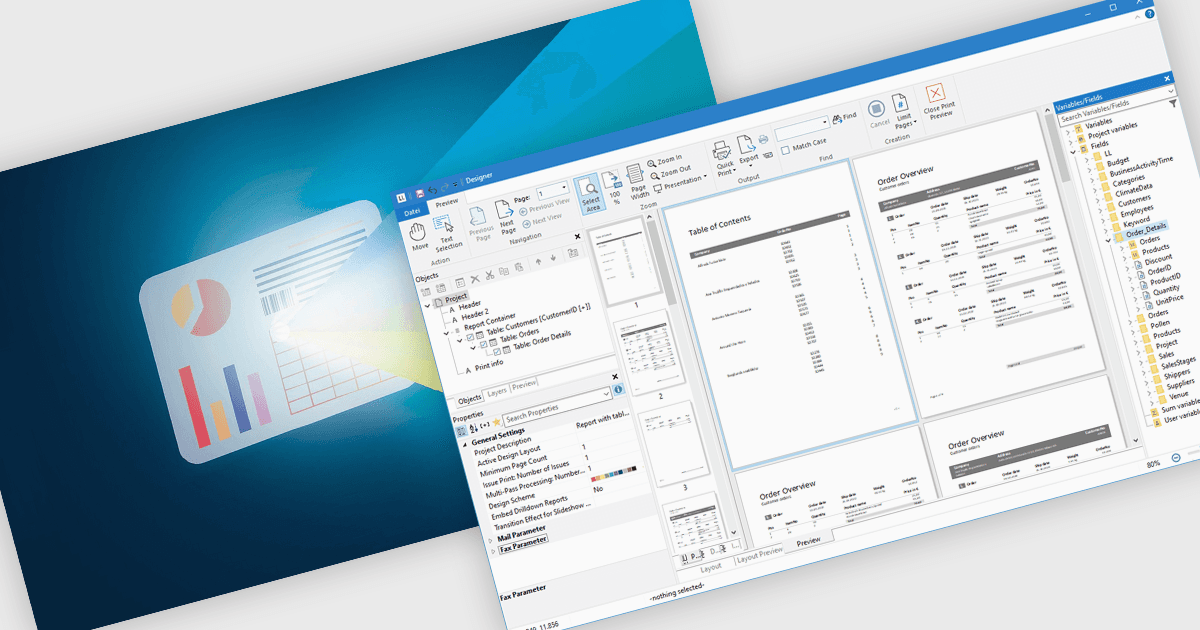The width and height of the screenshot is (1200, 630).
Task: Click Close Print Preview
Action: click(x=936, y=101)
